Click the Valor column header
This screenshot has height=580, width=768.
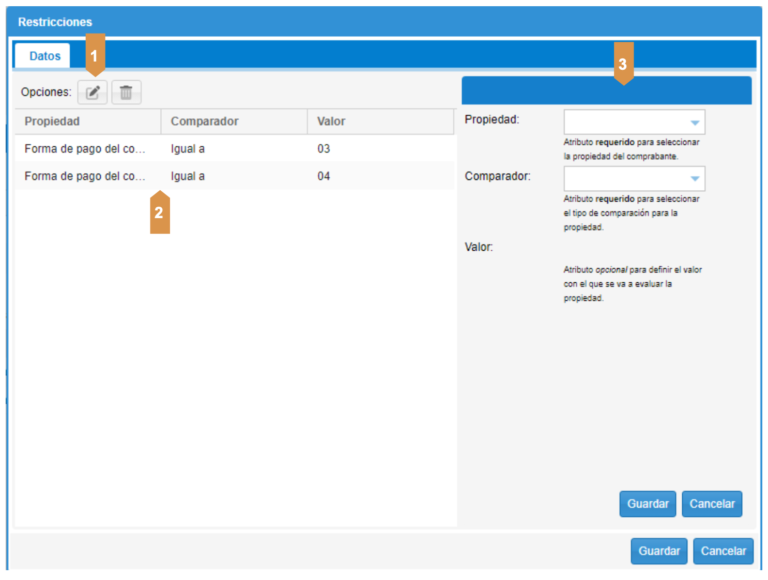(x=380, y=122)
